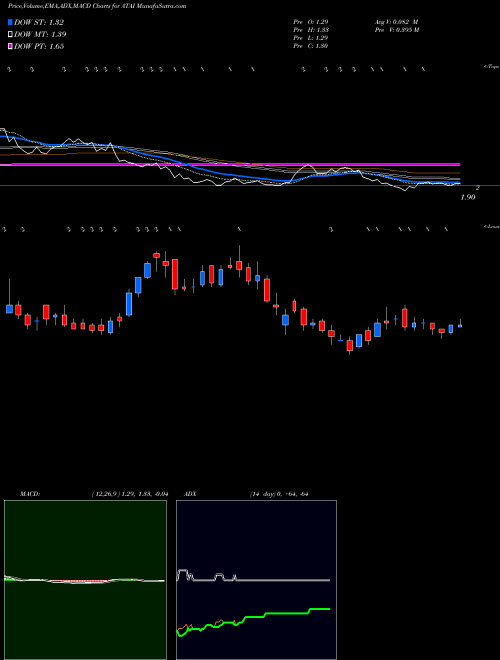
Task: Click the 'Avg V: 0.082 M' volume text
Action: (x=396, y=22)
